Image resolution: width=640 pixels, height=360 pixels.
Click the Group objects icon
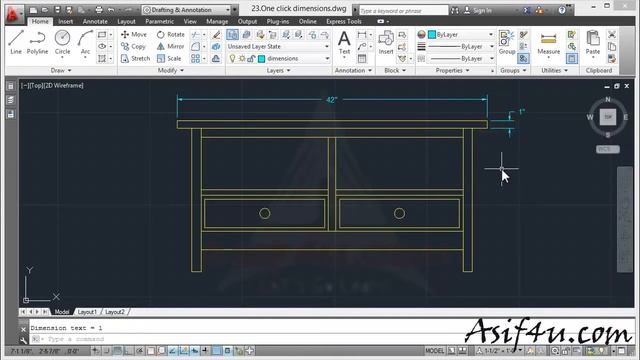(x=507, y=42)
